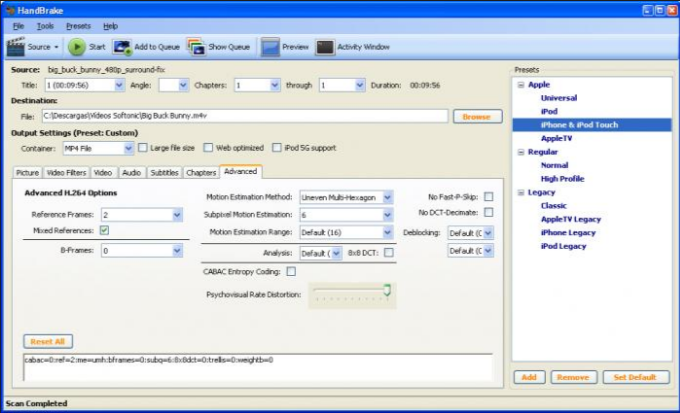Enable 8x8 DCT checkbox
The width and height of the screenshot is (680, 413).
[389, 252]
